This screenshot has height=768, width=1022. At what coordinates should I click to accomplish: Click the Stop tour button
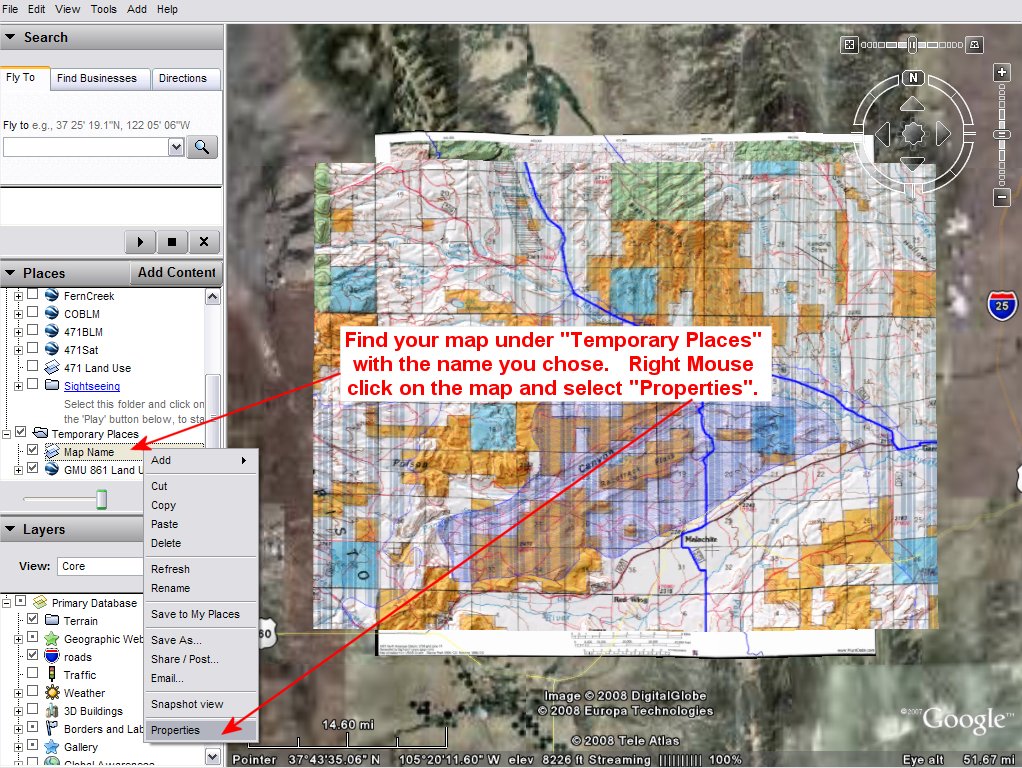pos(172,242)
